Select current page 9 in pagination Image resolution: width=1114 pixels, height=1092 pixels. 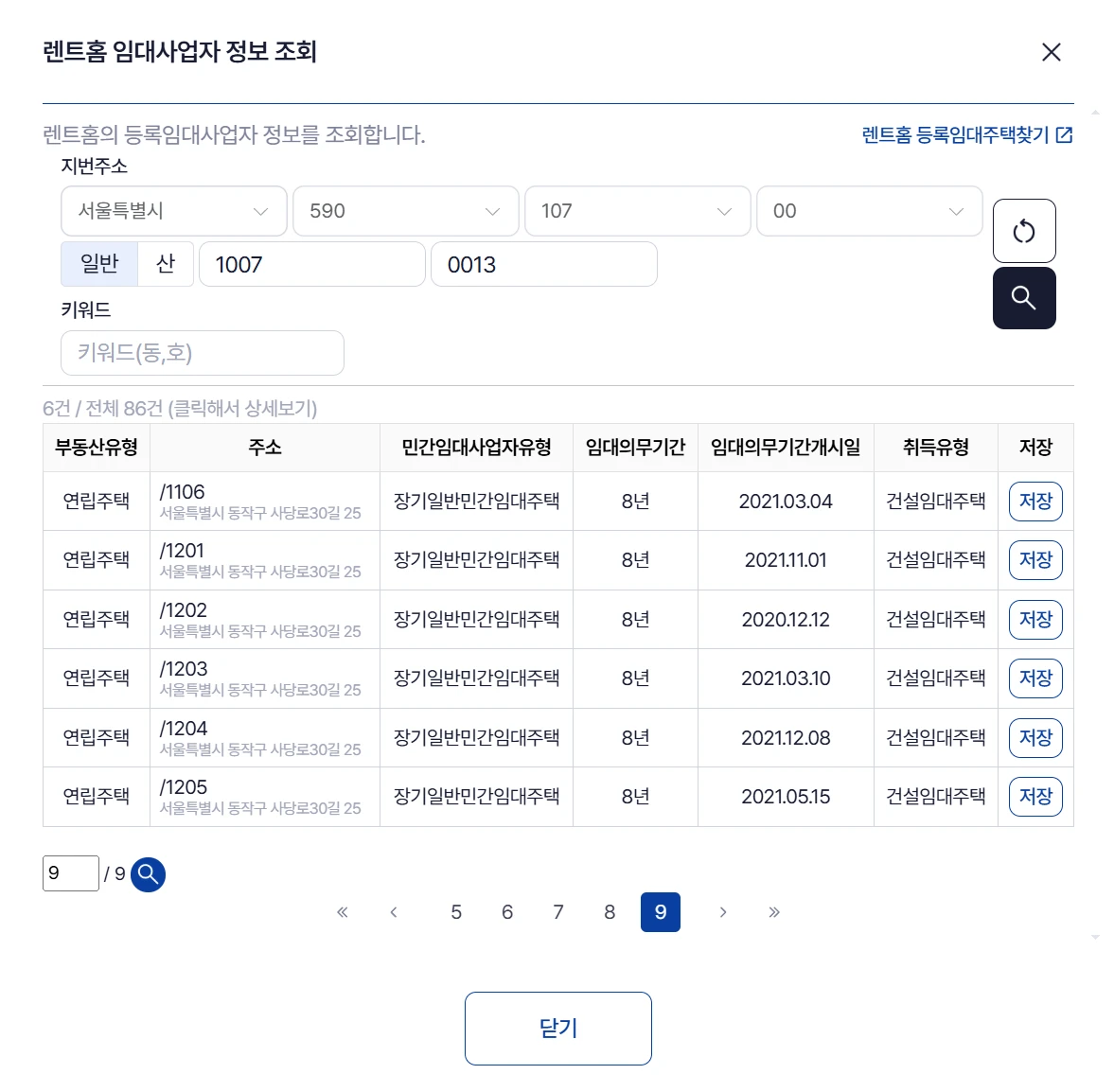661,912
